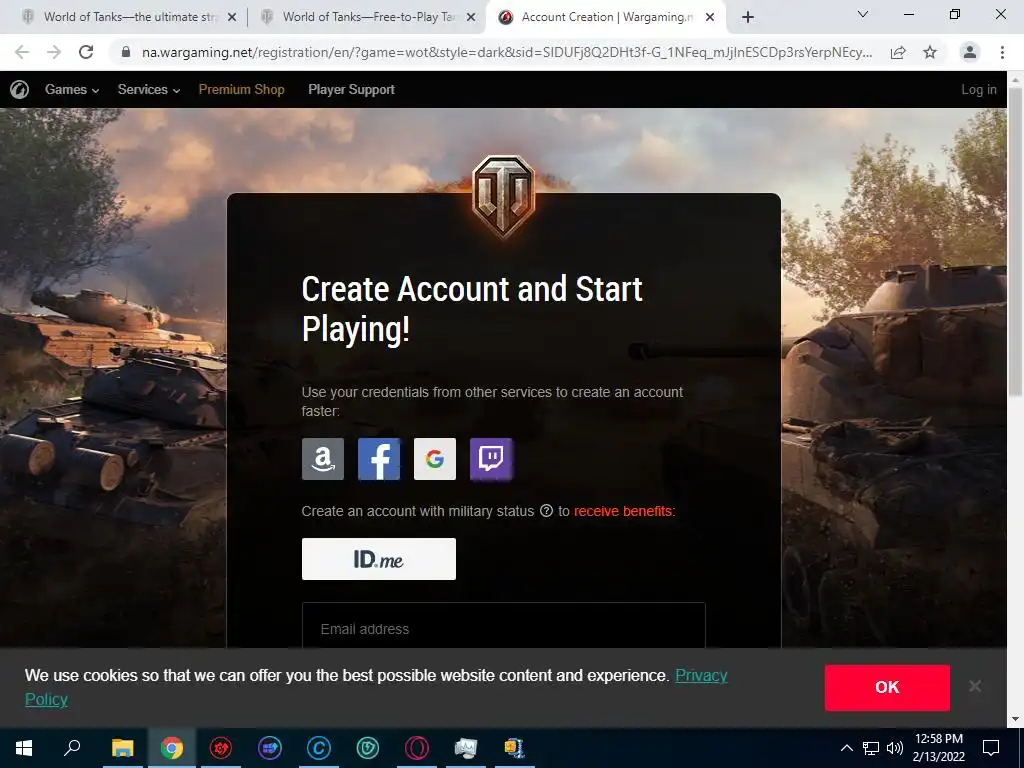Show hidden tray icons with the caret
Viewport: 1024px width, 768px height.
(x=846, y=748)
